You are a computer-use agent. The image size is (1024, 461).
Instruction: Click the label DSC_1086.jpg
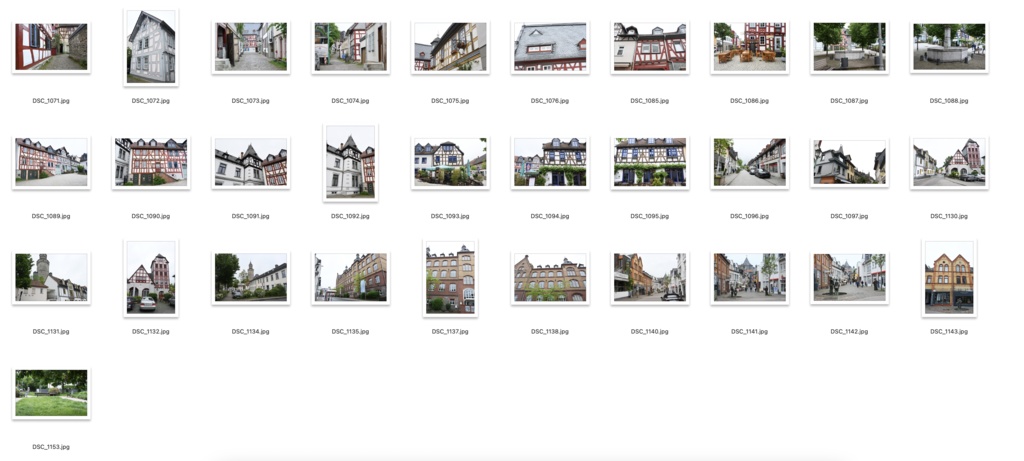[750, 101]
